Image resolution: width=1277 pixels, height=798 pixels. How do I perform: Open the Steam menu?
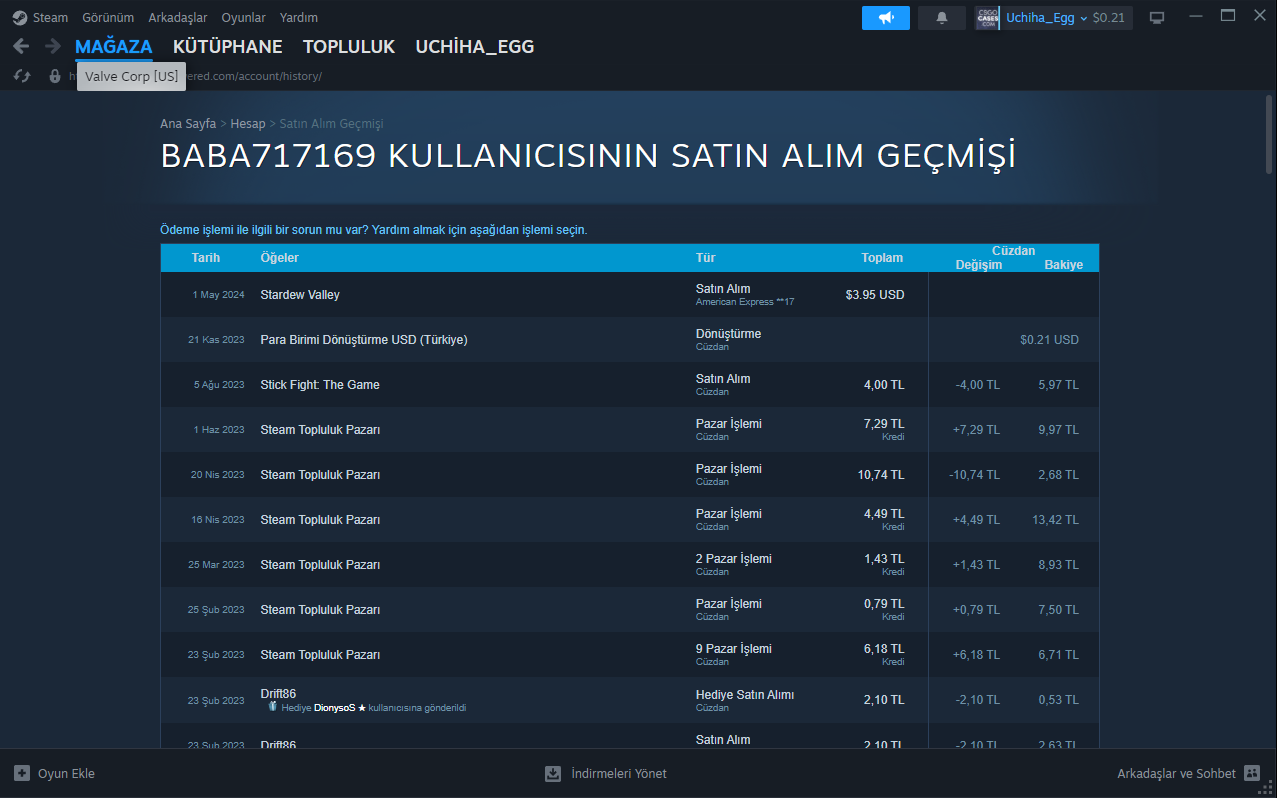(50, 18)
